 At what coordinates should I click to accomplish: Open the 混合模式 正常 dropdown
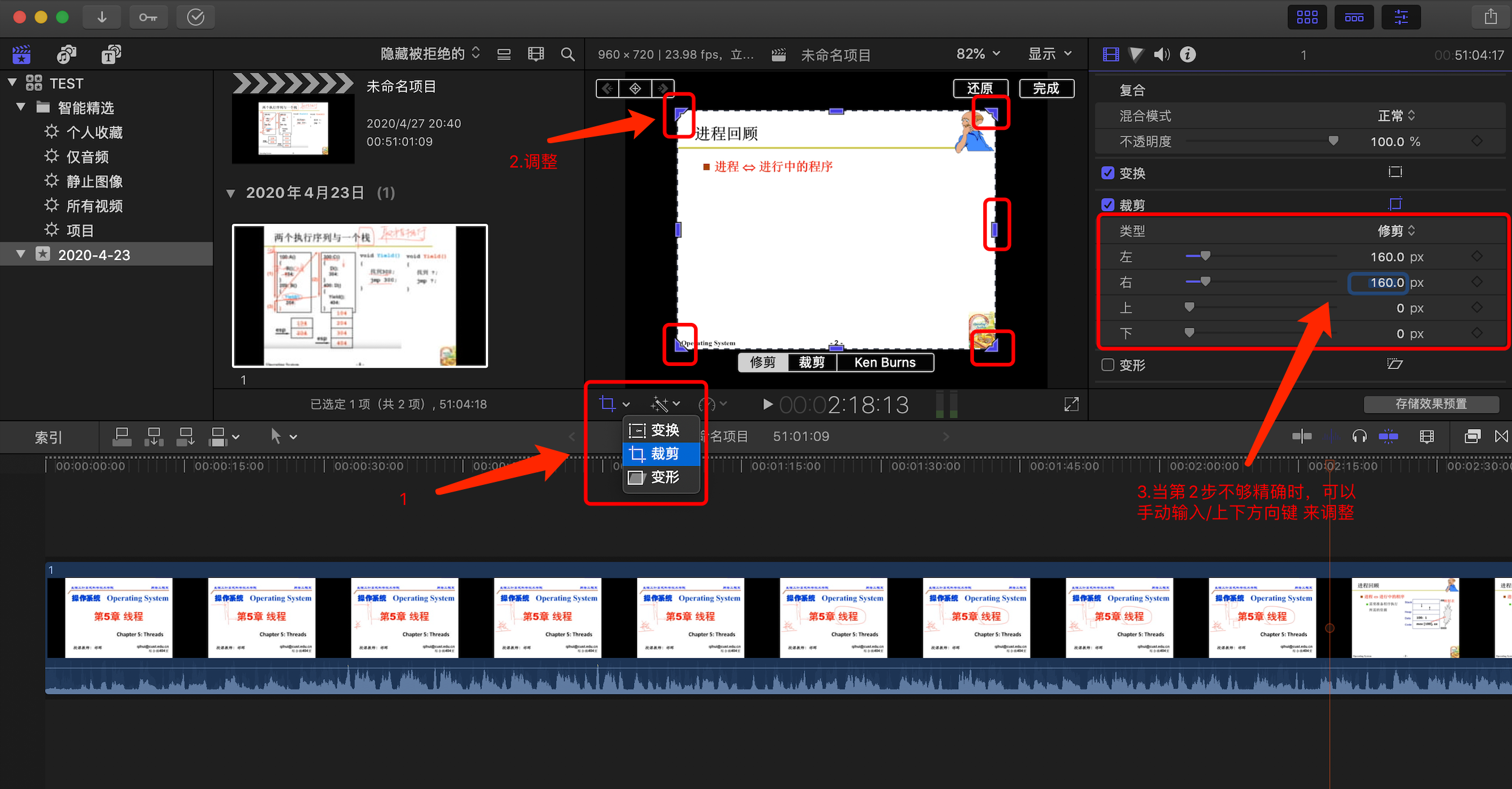point(1396,116)
